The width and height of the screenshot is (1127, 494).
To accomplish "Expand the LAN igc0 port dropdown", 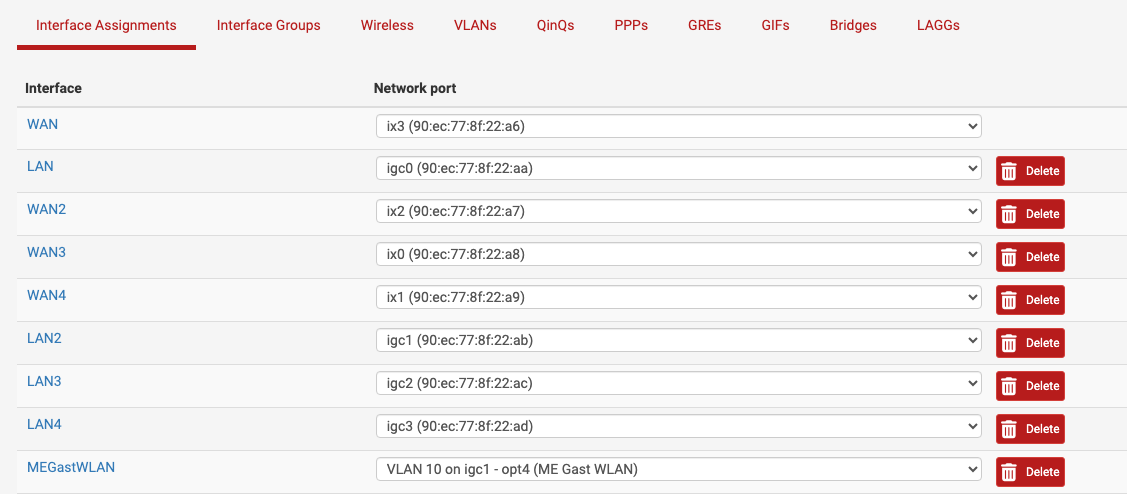I will click(678, 168).
